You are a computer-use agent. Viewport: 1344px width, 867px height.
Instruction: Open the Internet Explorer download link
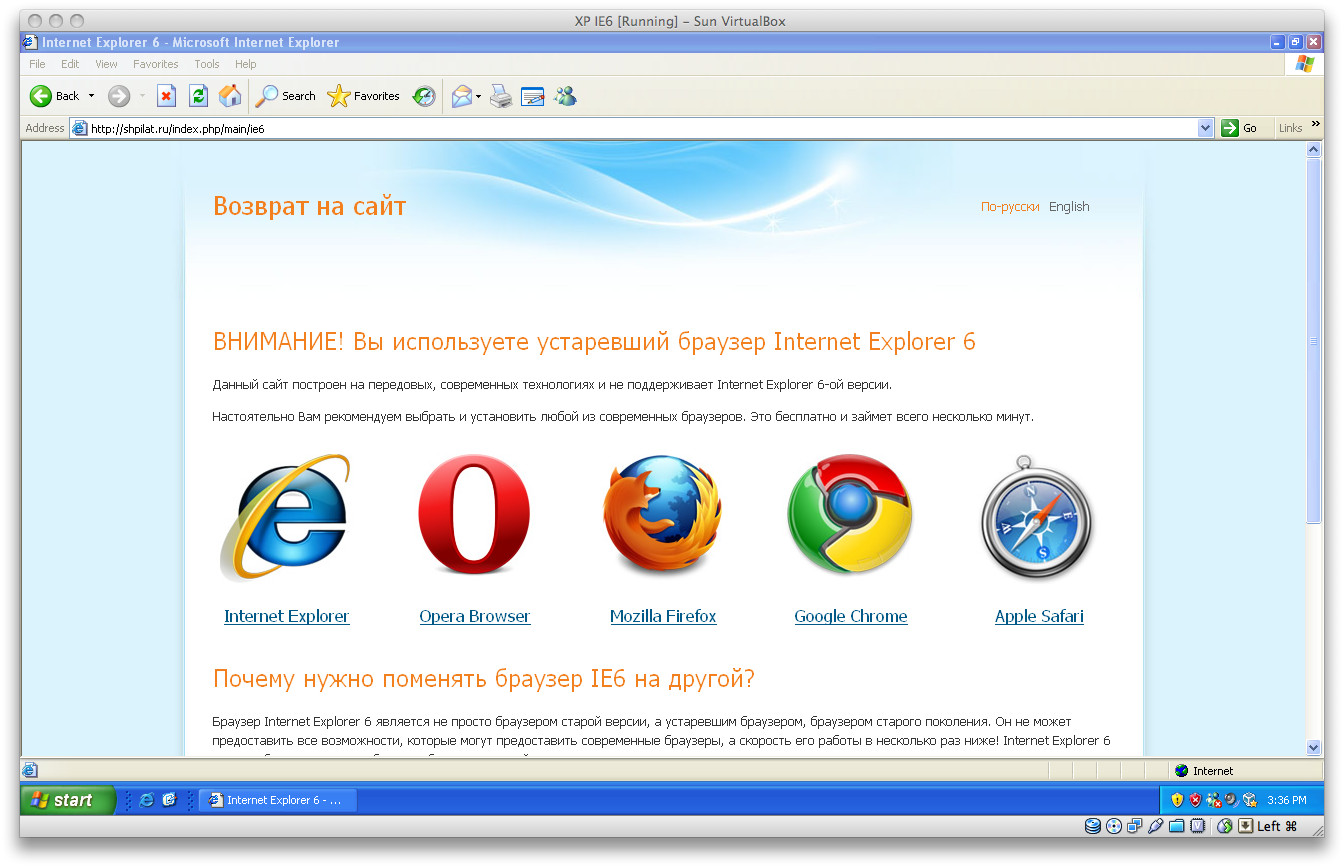(287, 616)
